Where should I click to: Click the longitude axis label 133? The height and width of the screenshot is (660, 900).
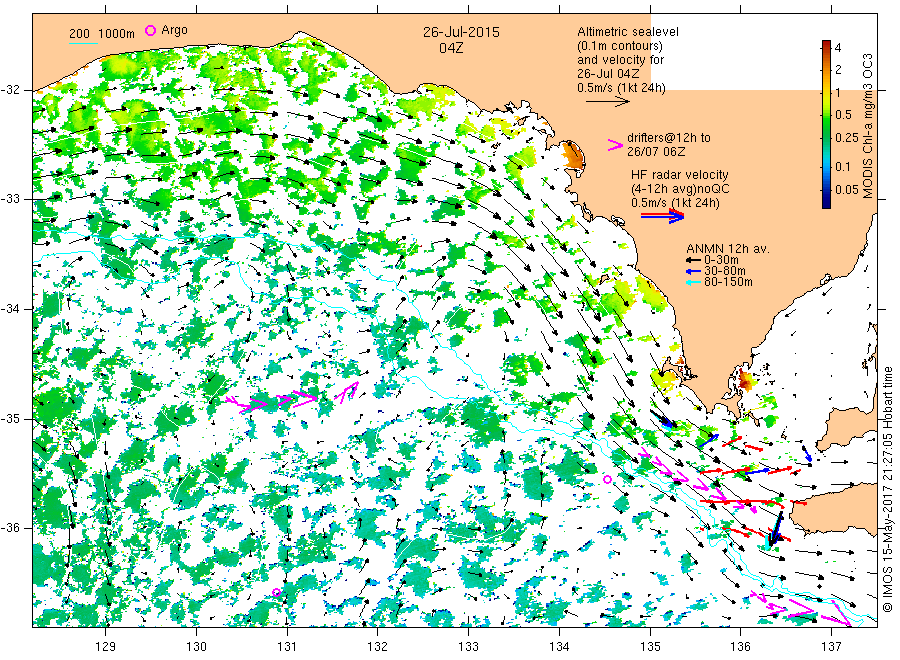click(x=468, y=647)
